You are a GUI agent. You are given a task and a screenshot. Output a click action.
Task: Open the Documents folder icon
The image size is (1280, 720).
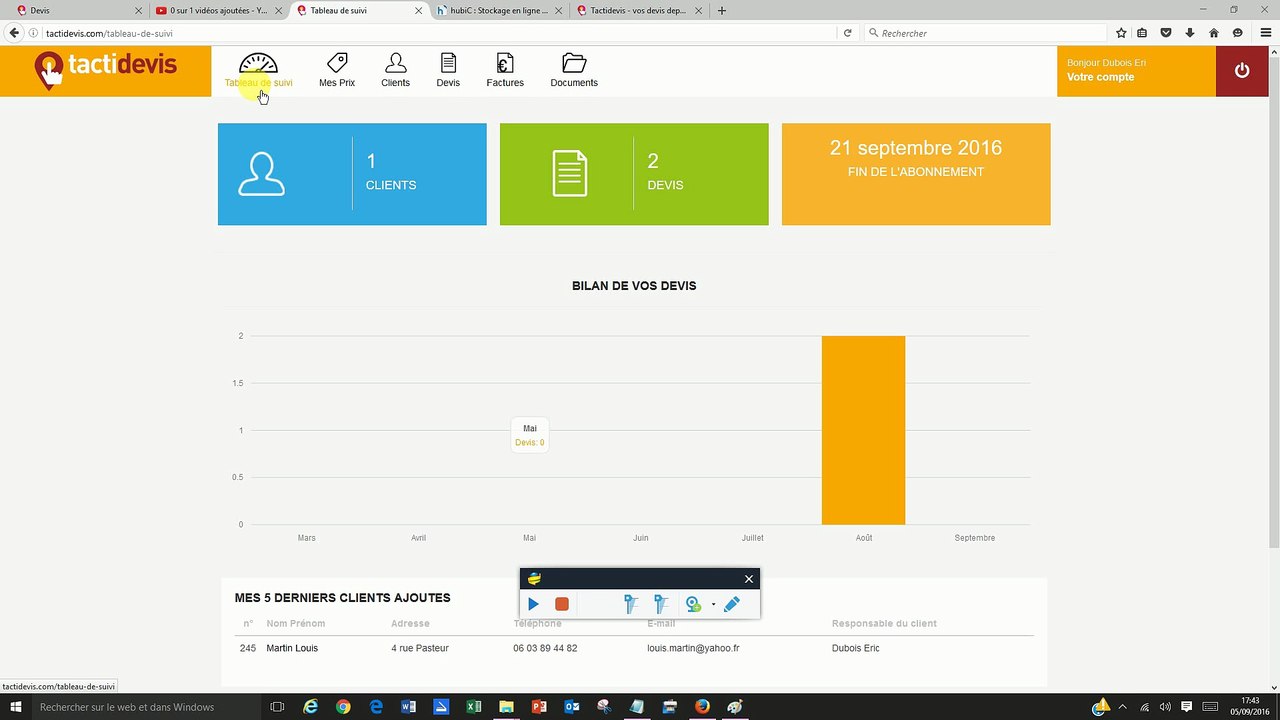[574, 63]
